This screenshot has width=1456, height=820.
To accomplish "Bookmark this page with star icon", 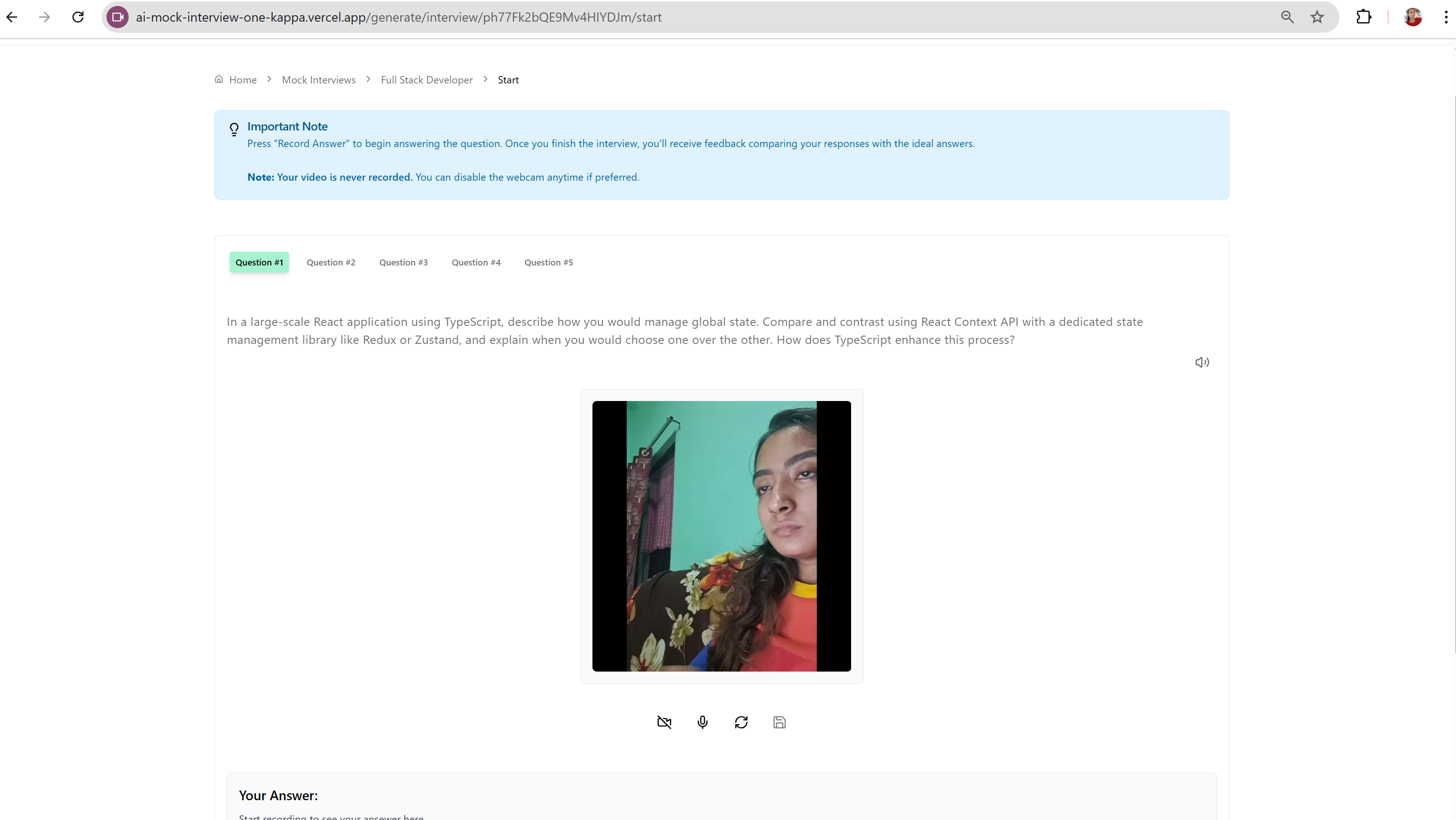I will click(x=1317, y=17).
